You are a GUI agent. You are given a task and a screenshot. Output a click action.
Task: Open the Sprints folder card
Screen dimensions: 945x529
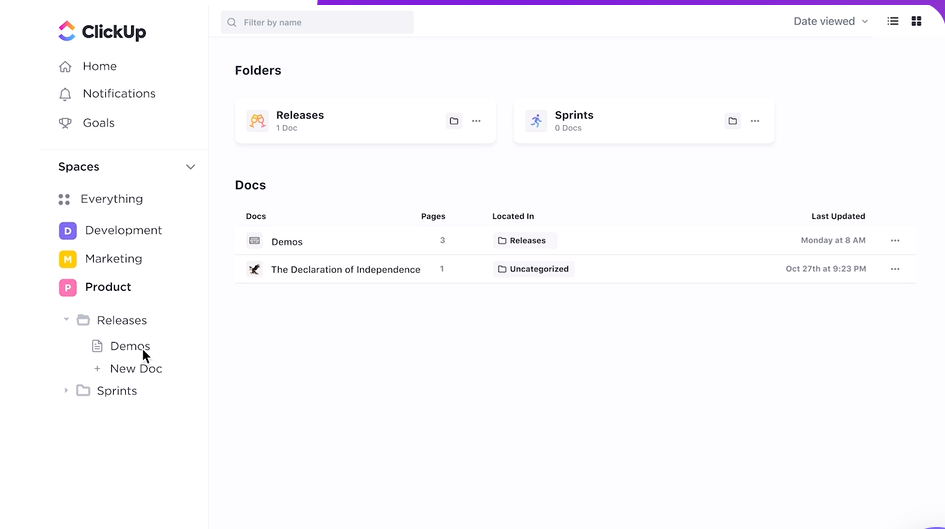(644, 121)
